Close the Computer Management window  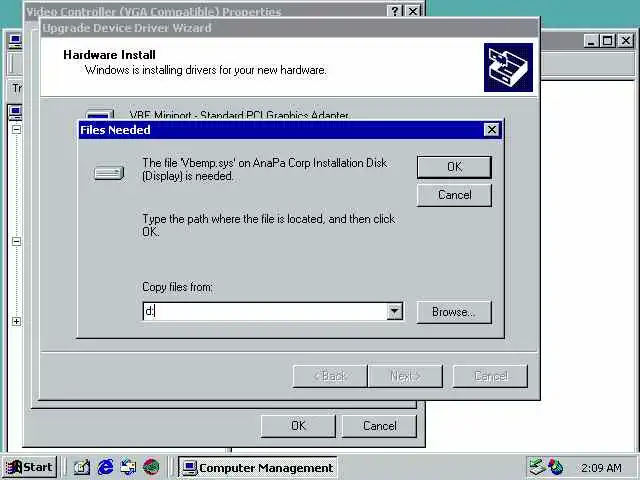625,41
